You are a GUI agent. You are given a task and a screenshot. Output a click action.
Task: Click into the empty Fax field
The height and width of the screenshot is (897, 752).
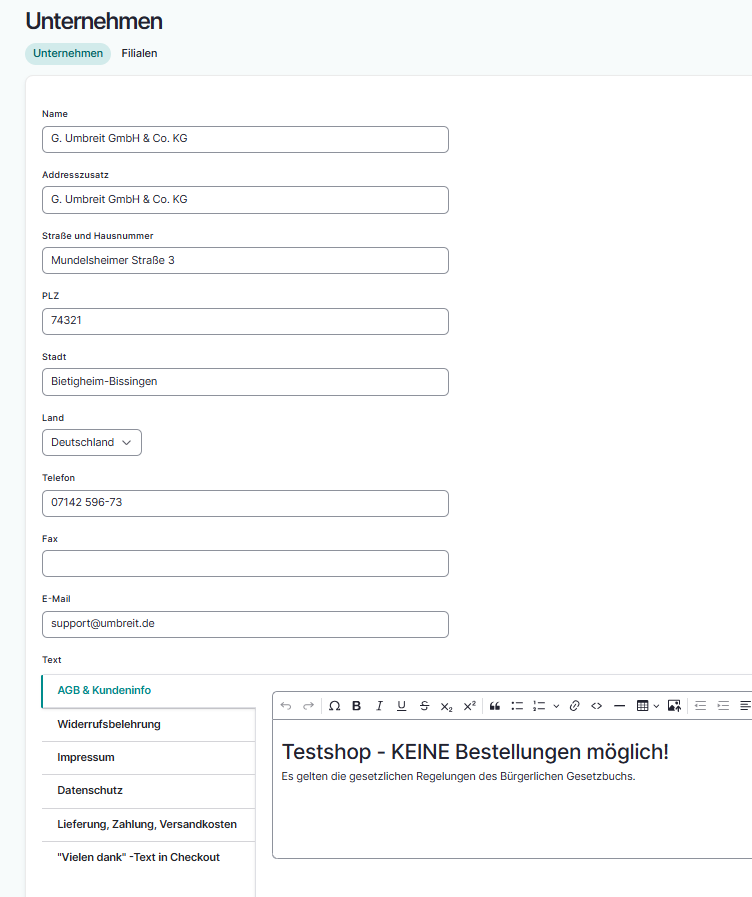pos(245,564)
